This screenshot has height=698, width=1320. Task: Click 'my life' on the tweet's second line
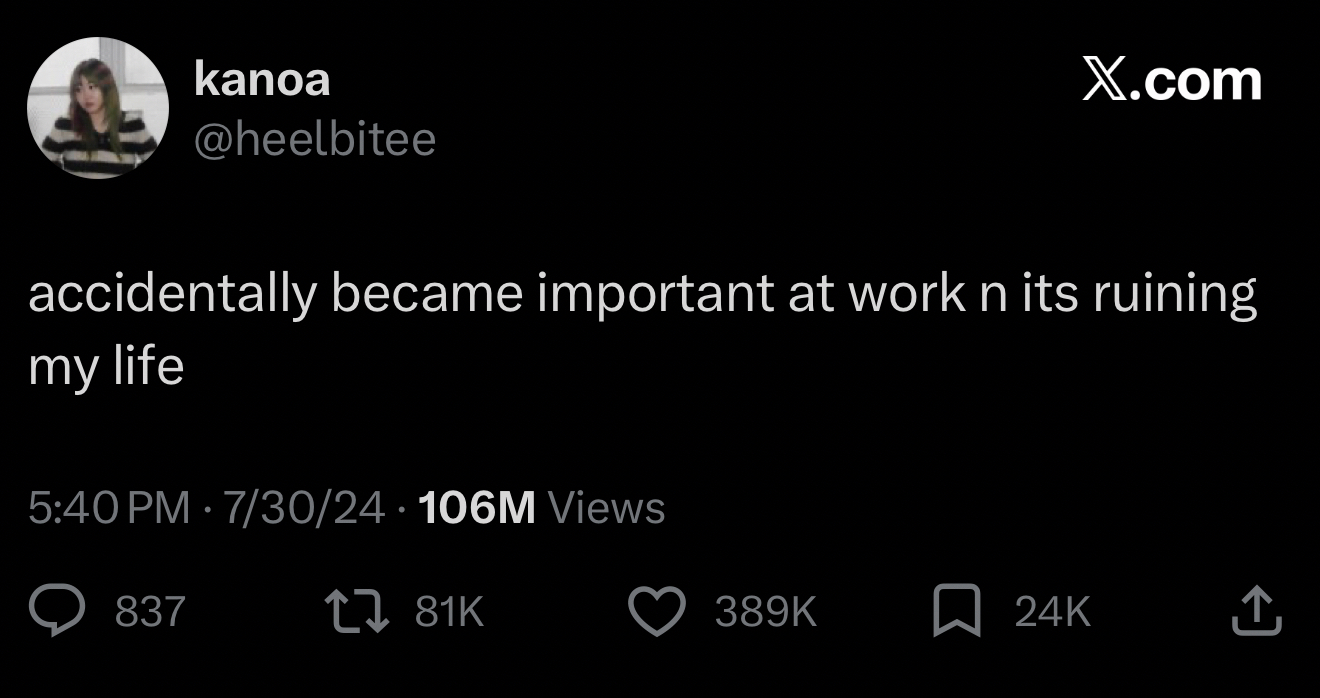(106, 368)
